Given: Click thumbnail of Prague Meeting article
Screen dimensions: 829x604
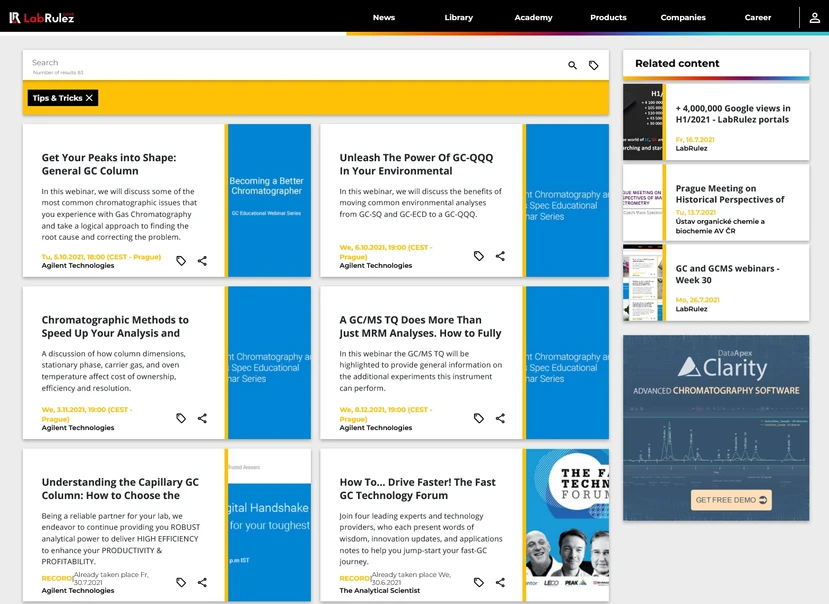Looking at the screenshot, I should (642, 202).
